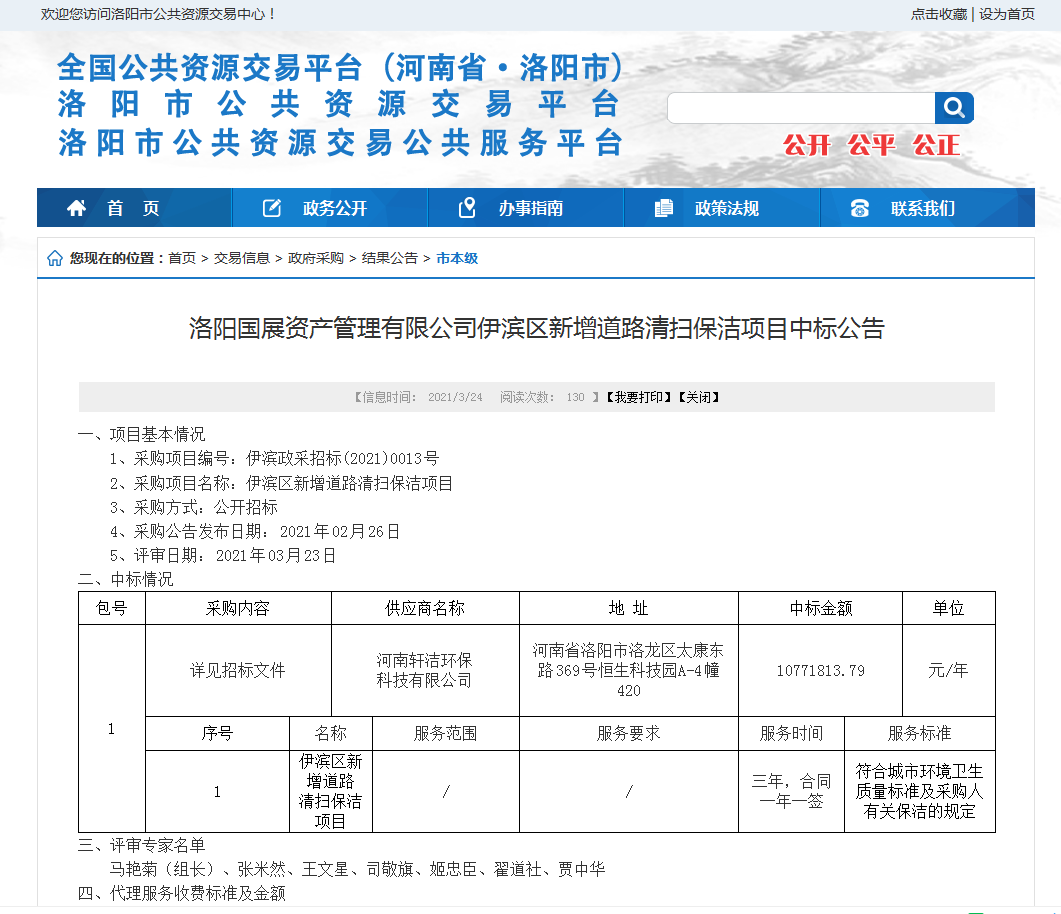Screen dimensions: 1061x914
Task: Select 政策法规 in the navigation bar
Action: (x=727, y=208)
